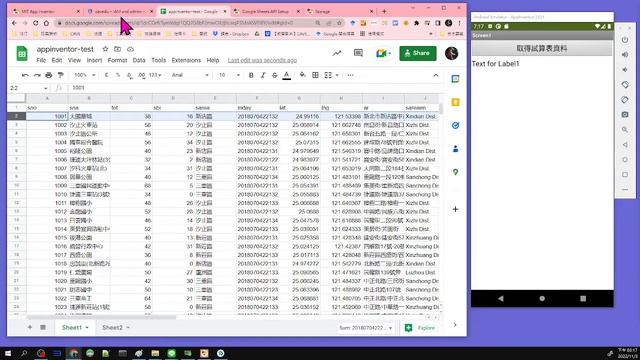Get add-ons with the plus icon
Image resolution: width=640 pixels, height=360 pixels.
[x=456, y=209]
